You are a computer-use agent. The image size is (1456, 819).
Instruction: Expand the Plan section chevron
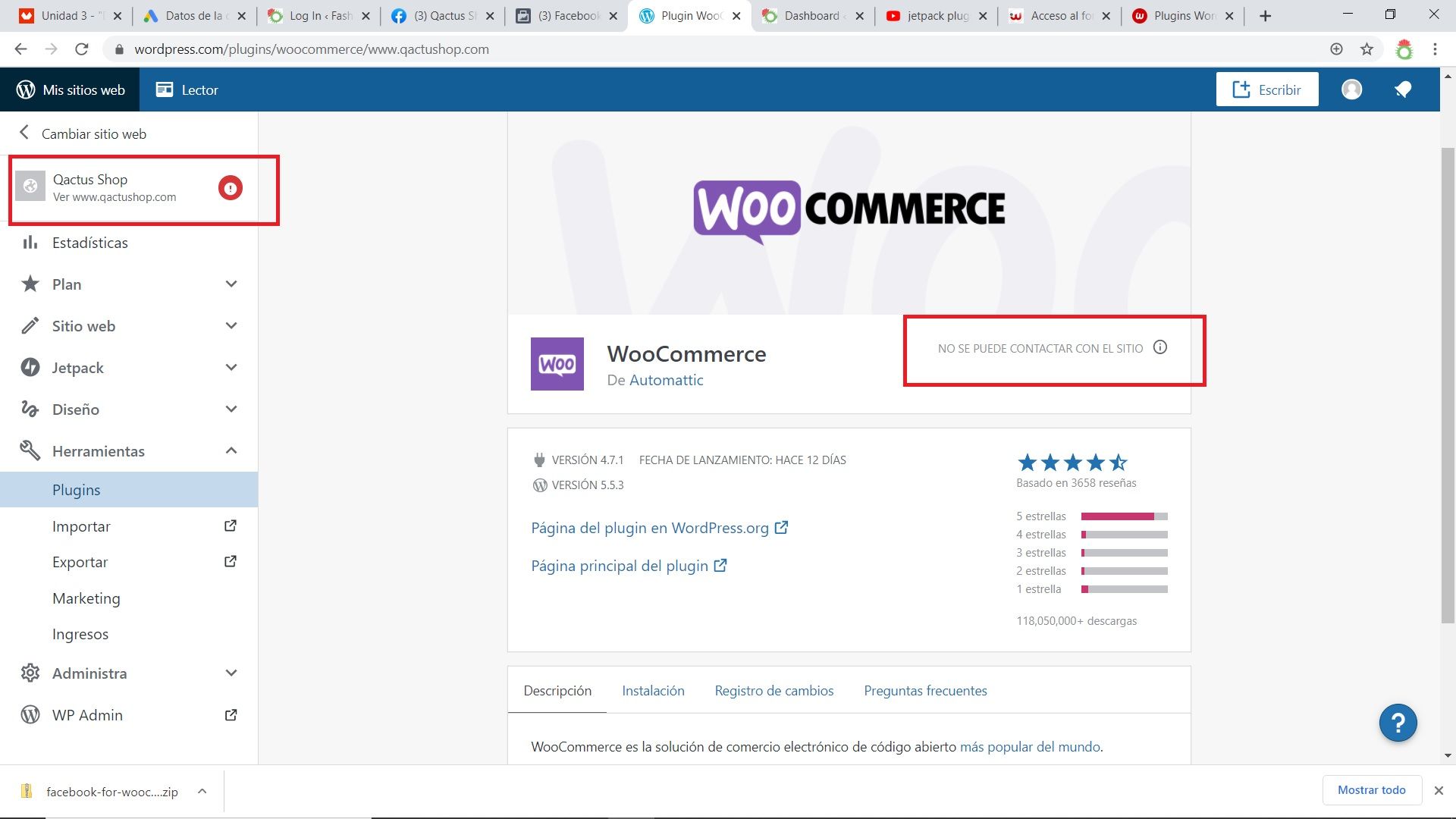[x=231, y=284]
